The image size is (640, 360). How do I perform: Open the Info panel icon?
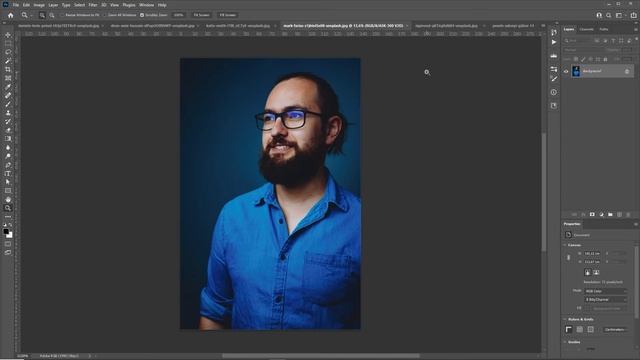click(554, 92)
